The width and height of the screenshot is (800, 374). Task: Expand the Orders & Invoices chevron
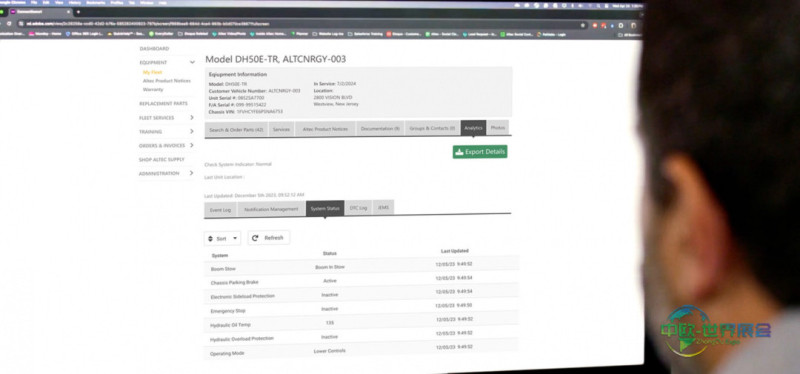192,145
